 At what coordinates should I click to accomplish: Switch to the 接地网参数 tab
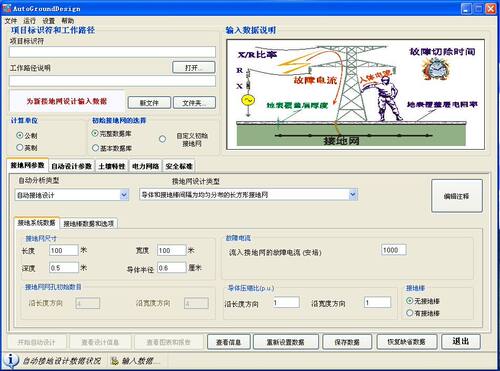[27, 165]
